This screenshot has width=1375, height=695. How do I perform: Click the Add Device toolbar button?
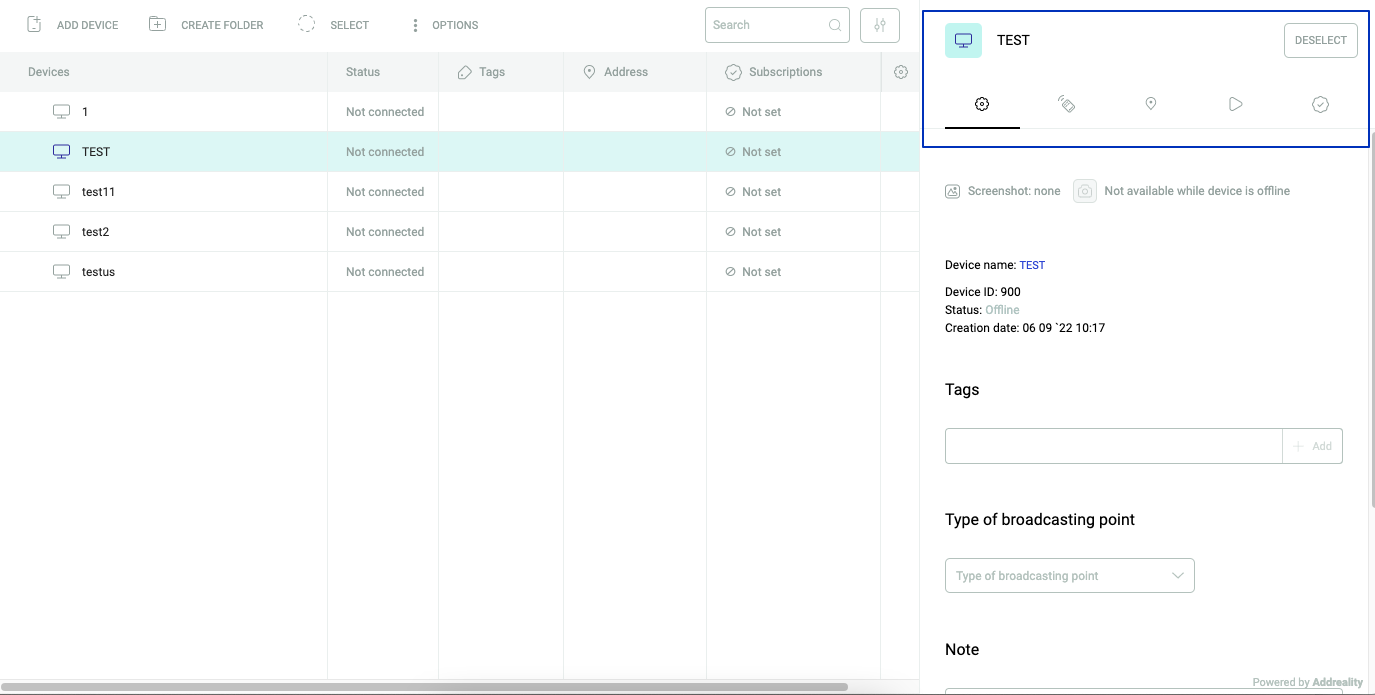click(72, 25)
